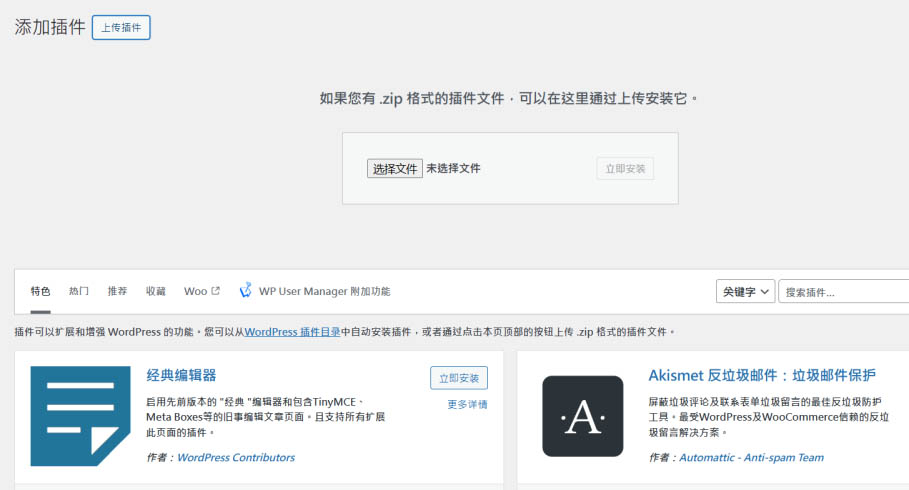909x490 pixels.
Task: Open the 经典编辑器 plugin title link
Action: (x=181, y=375)
